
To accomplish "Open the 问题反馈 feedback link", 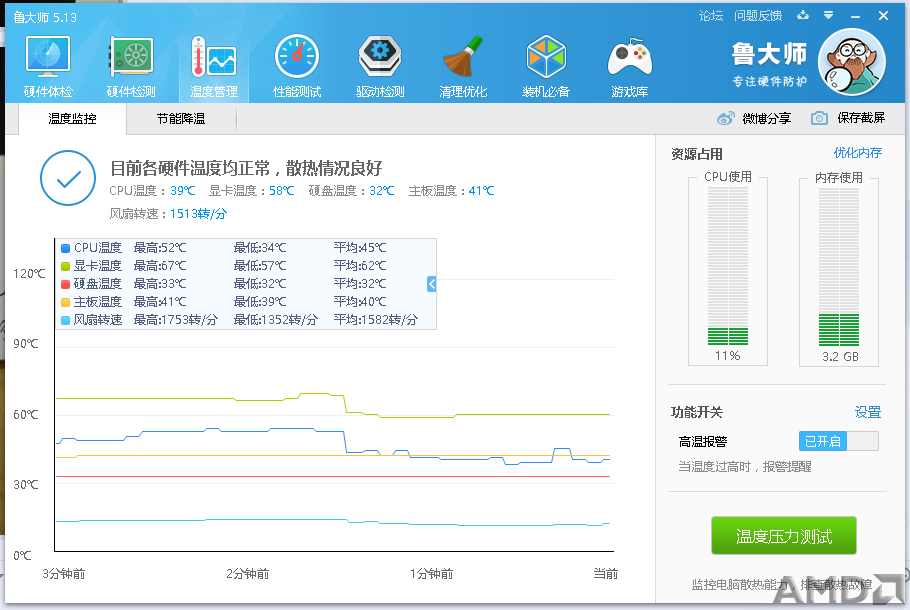I will (758, 16).
